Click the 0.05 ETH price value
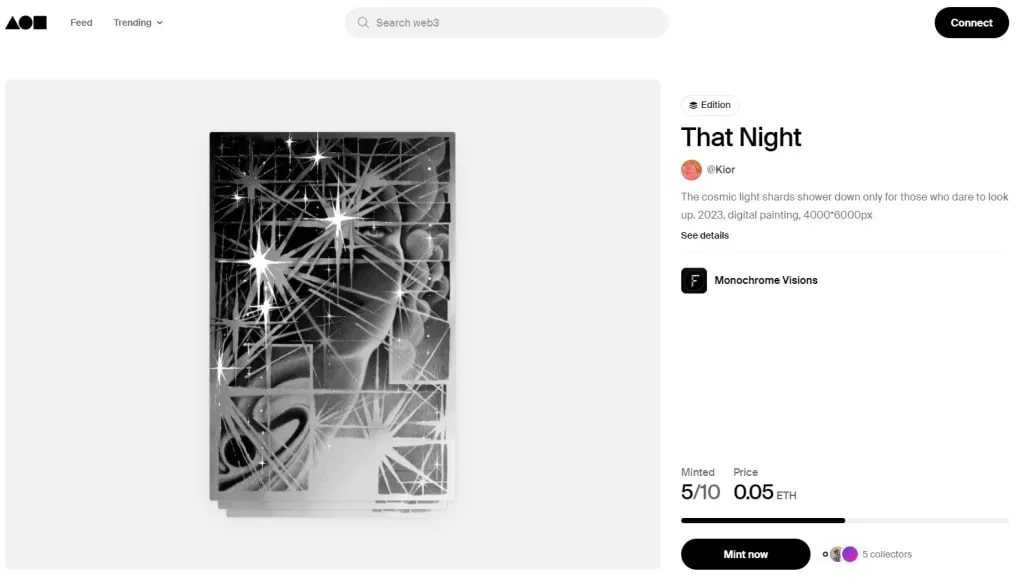The width and height of the screenshot is (1024, 582). 765,492
